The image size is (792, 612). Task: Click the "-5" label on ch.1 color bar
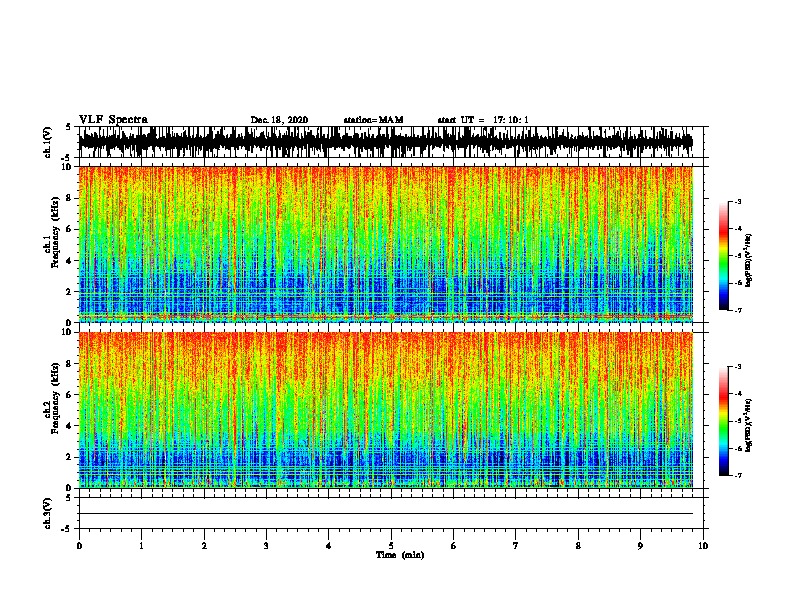[x=738, y=256]
